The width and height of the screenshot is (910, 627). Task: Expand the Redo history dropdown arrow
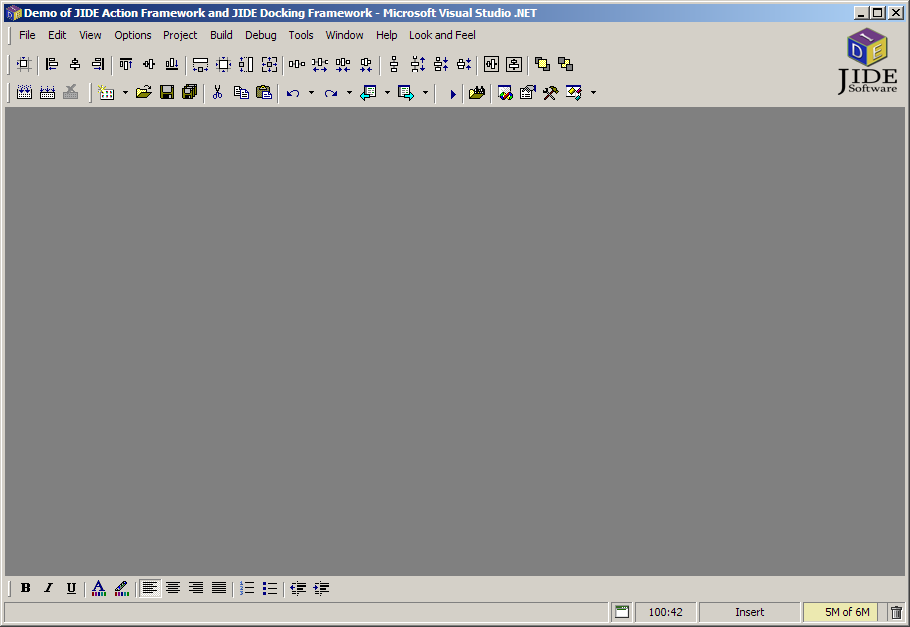(x=349, y=92)
